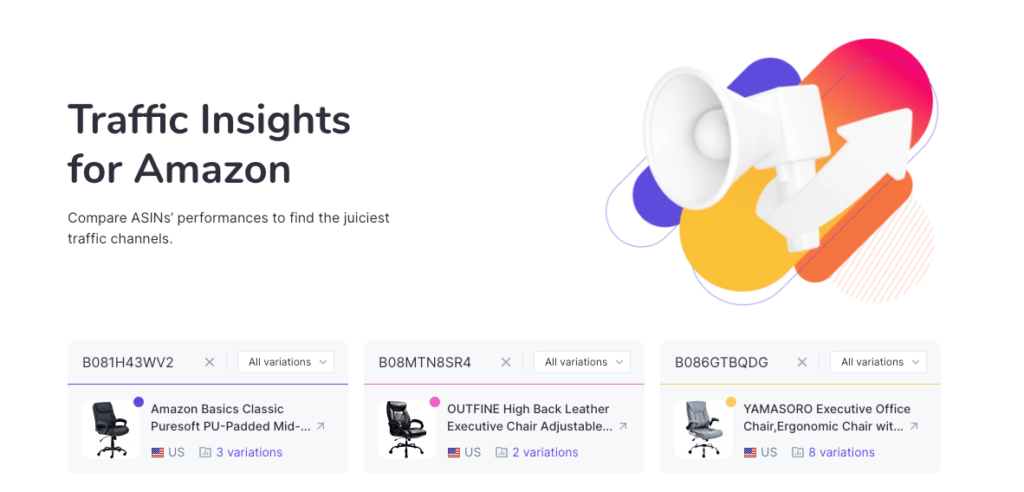This screenshot has height=492, width=1024.
Task: Open the 3 variations link
Action: [x=249, y=452]
